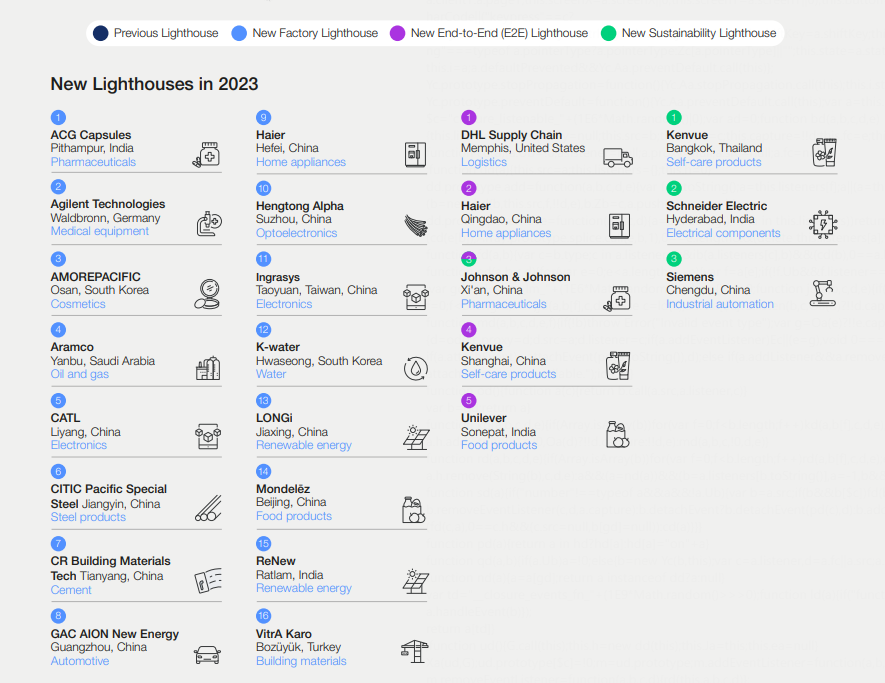Click the Unilever food products icon
Viewport: 885px width, 683px height.
point(617,435)
